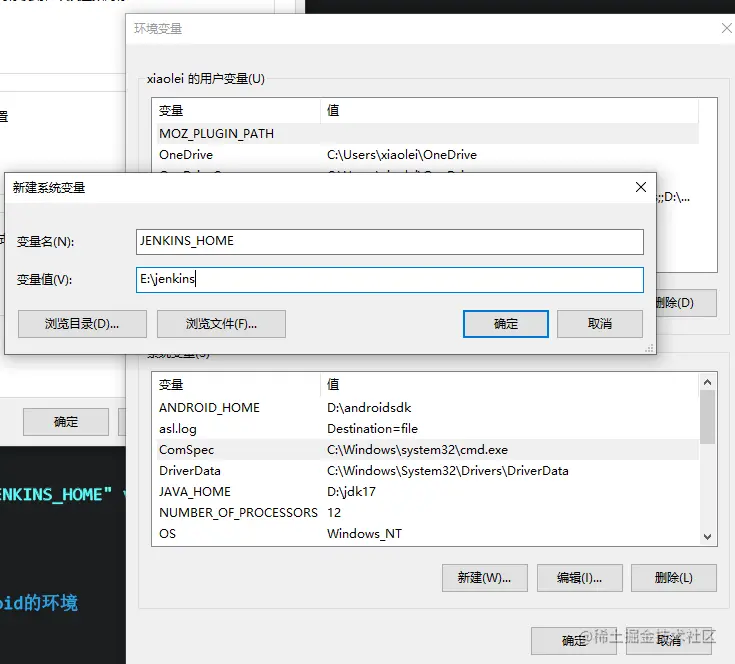Click the 浏览文件(F)... button
The image size is (735, 664).
pyautogui.click(x=221, y=323)
